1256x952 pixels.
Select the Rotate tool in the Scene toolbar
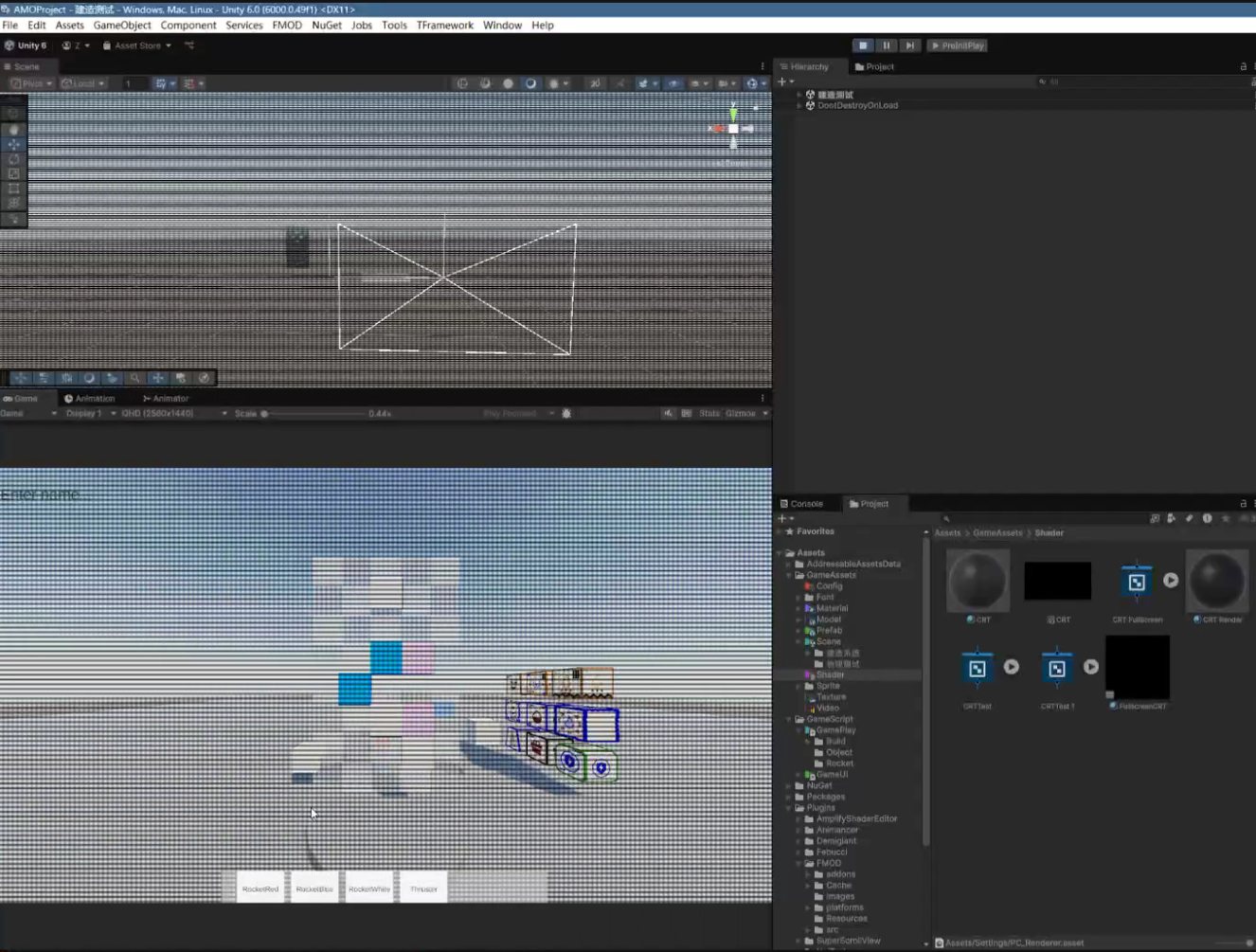(x=13, y=159)
